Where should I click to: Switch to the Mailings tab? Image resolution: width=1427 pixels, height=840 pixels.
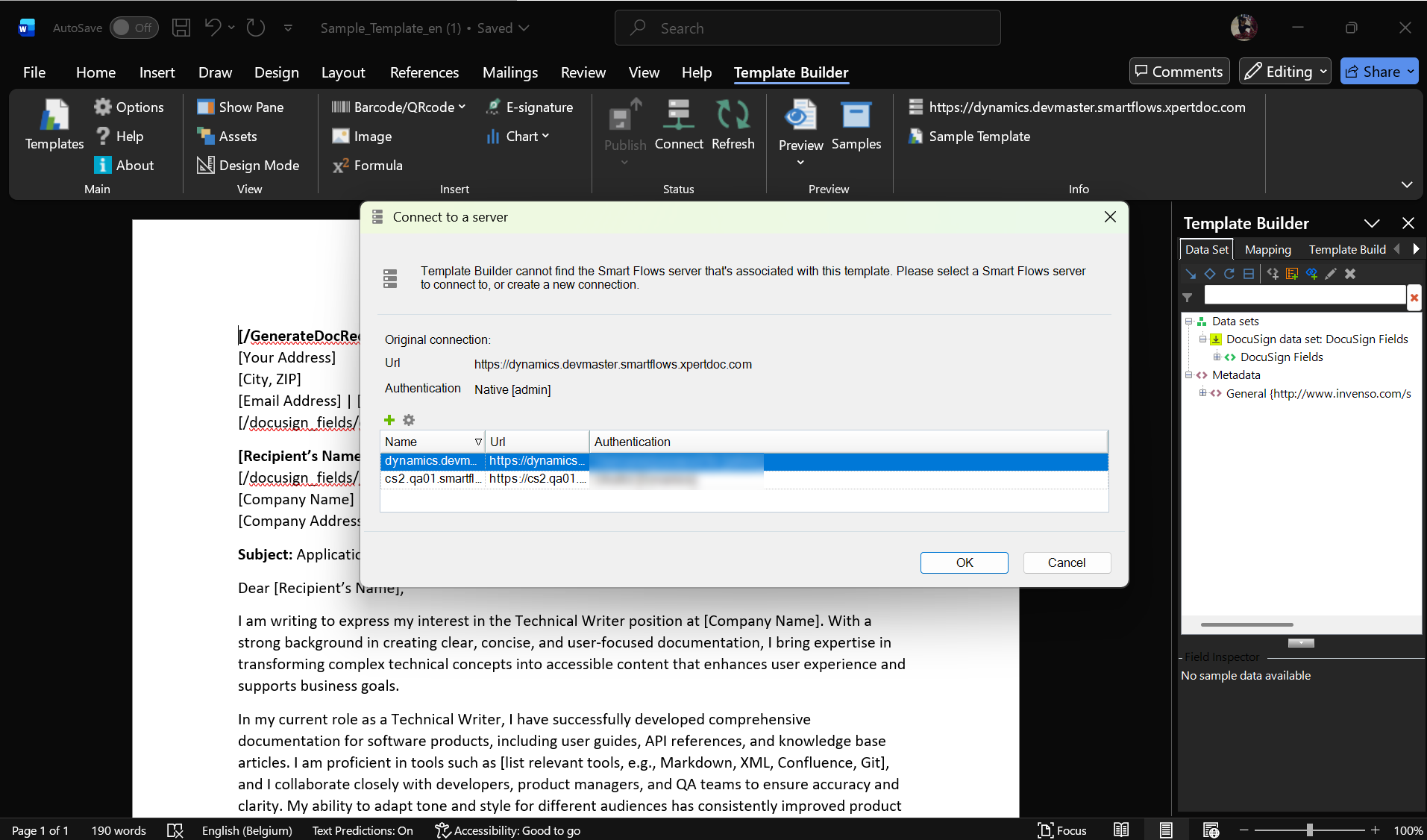[x=510, y=72]
